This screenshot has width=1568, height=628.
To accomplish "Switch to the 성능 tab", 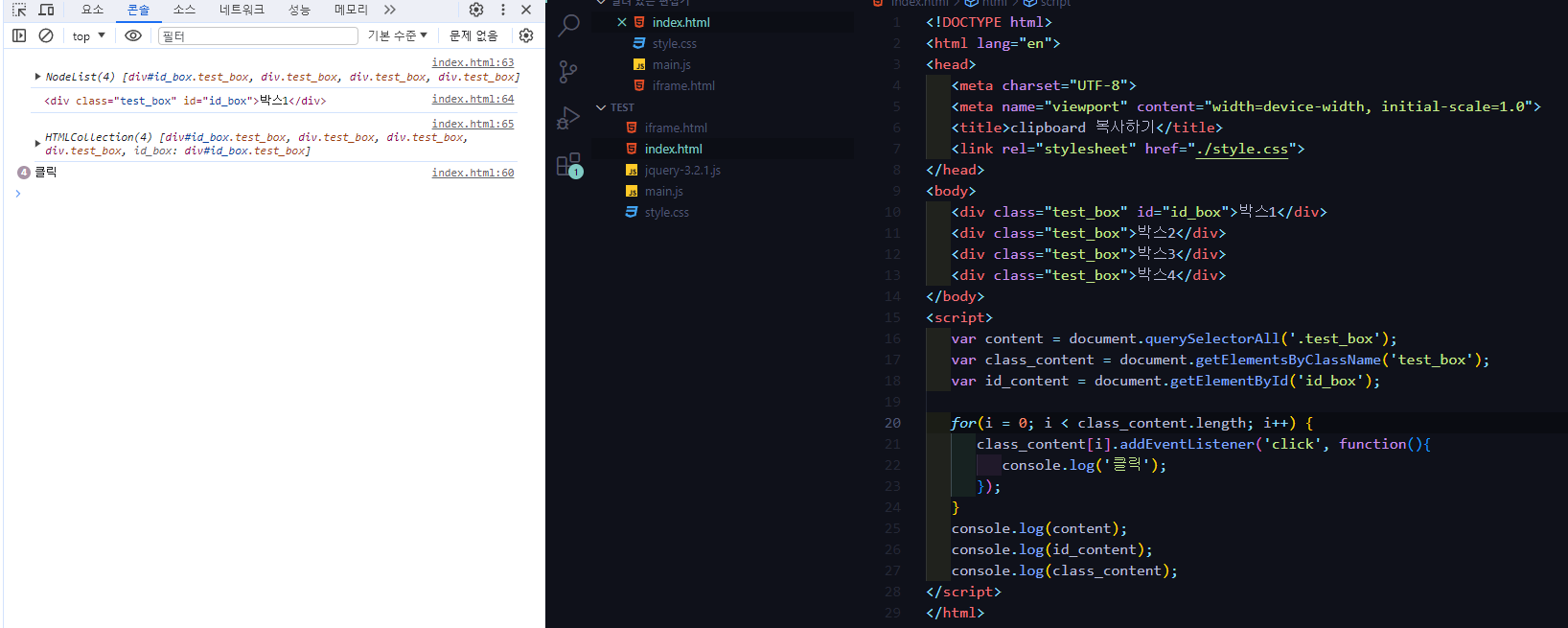I will [x=300, y=10].
